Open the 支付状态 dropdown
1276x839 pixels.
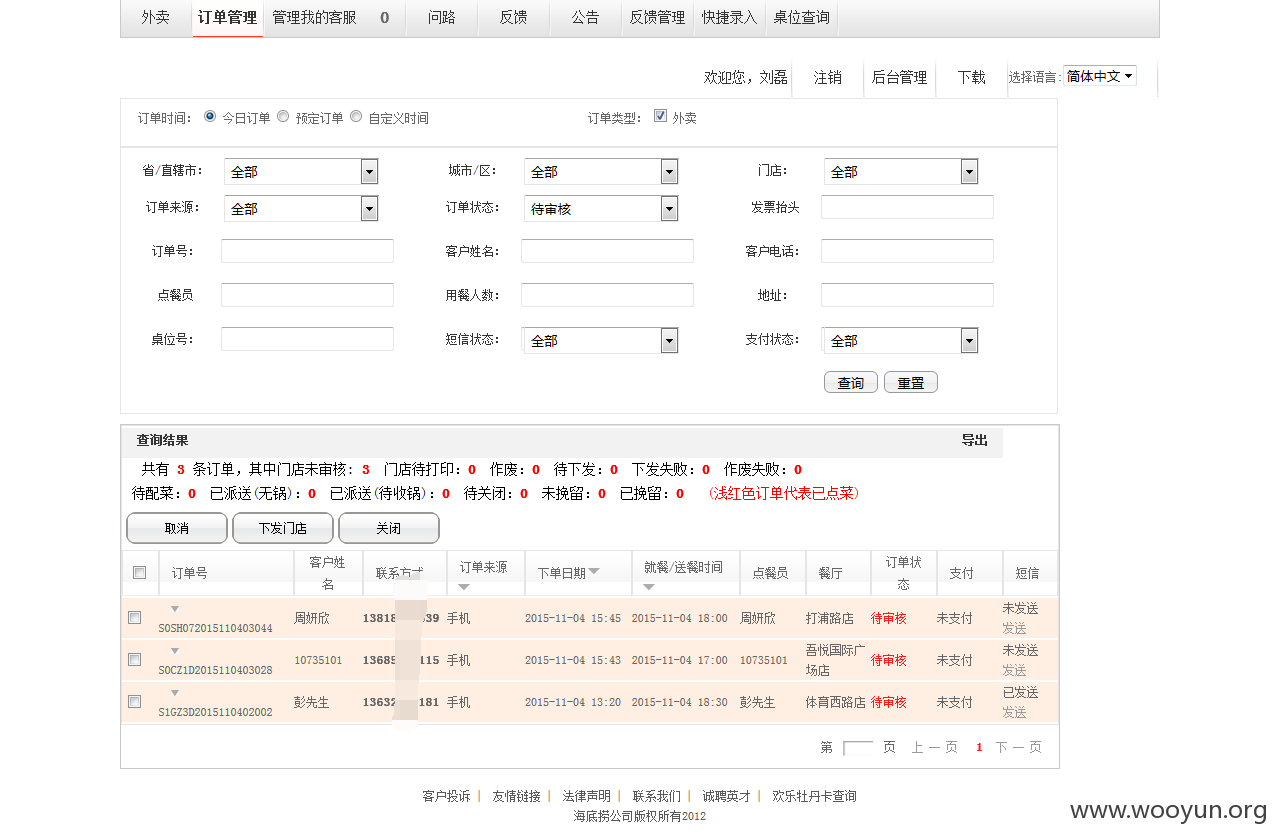click(901, 341)
